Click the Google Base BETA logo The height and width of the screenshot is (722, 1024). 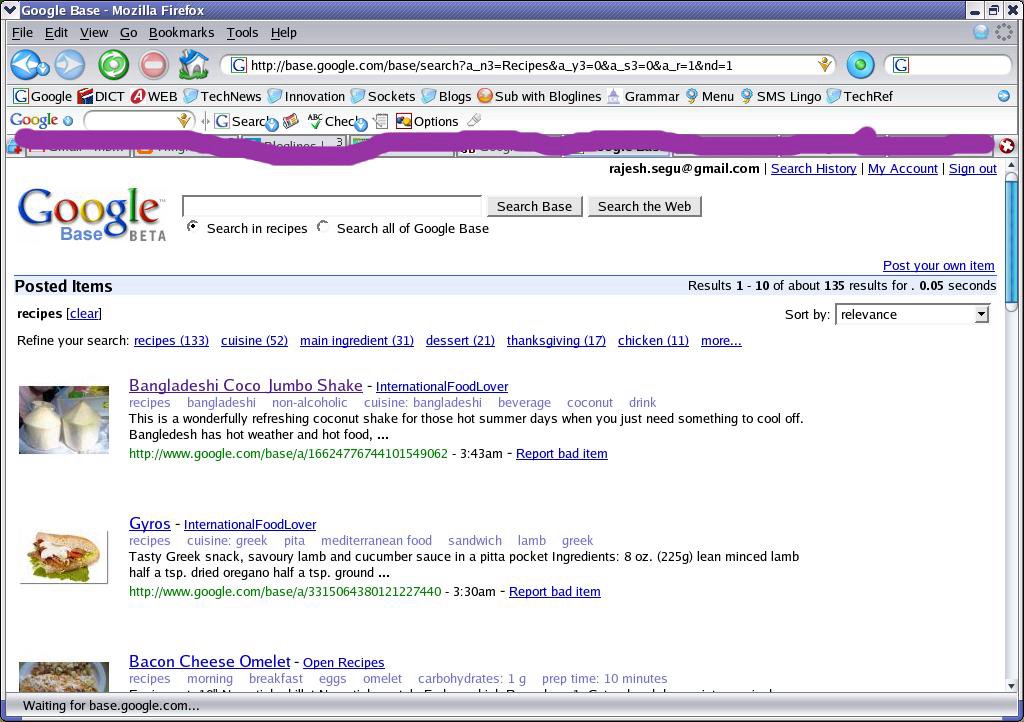(91, 215)
